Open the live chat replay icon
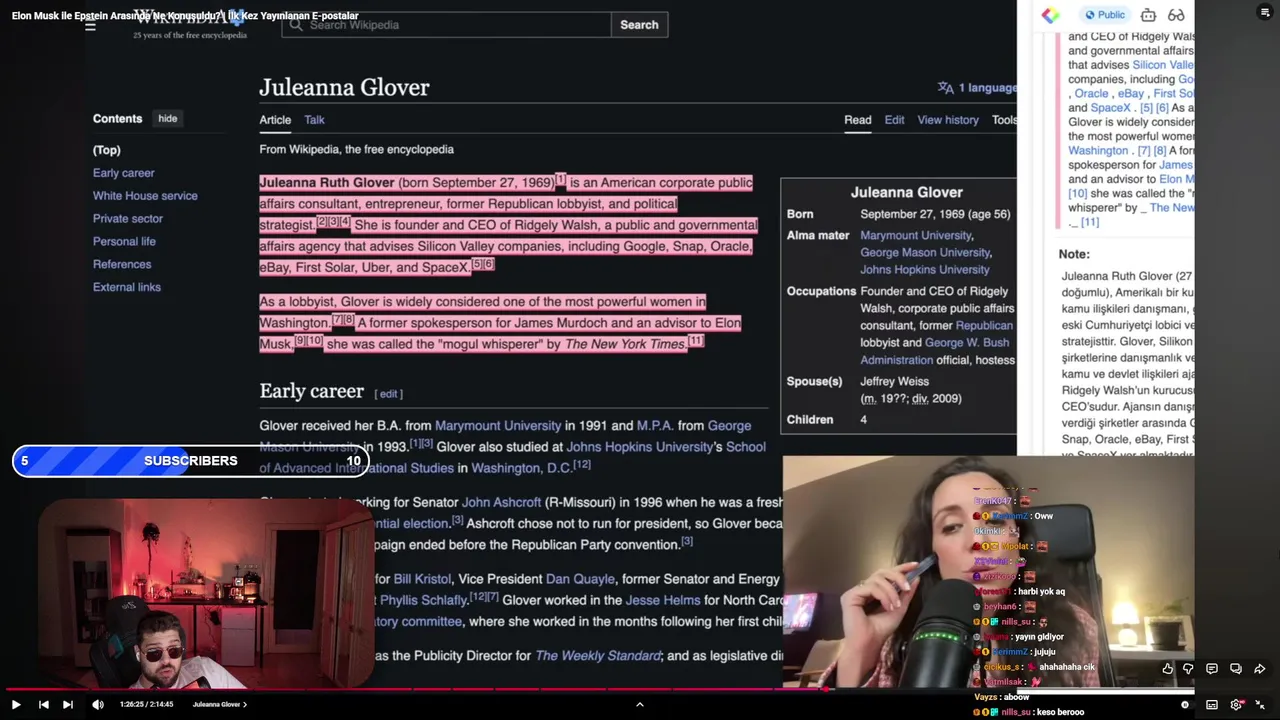The width and height of the screenshot is (1280, 720). (x=1236, y=669)
